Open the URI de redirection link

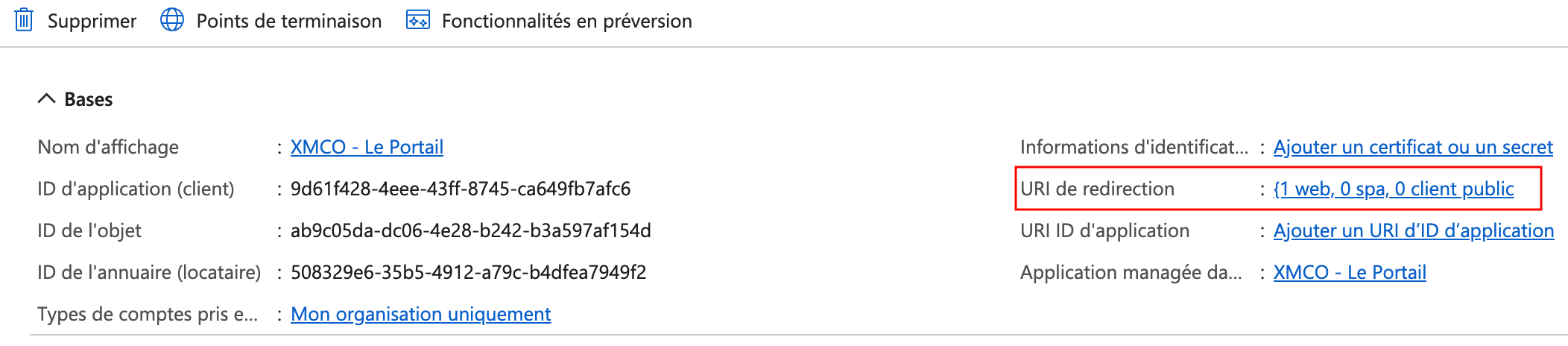[1394, 189]
